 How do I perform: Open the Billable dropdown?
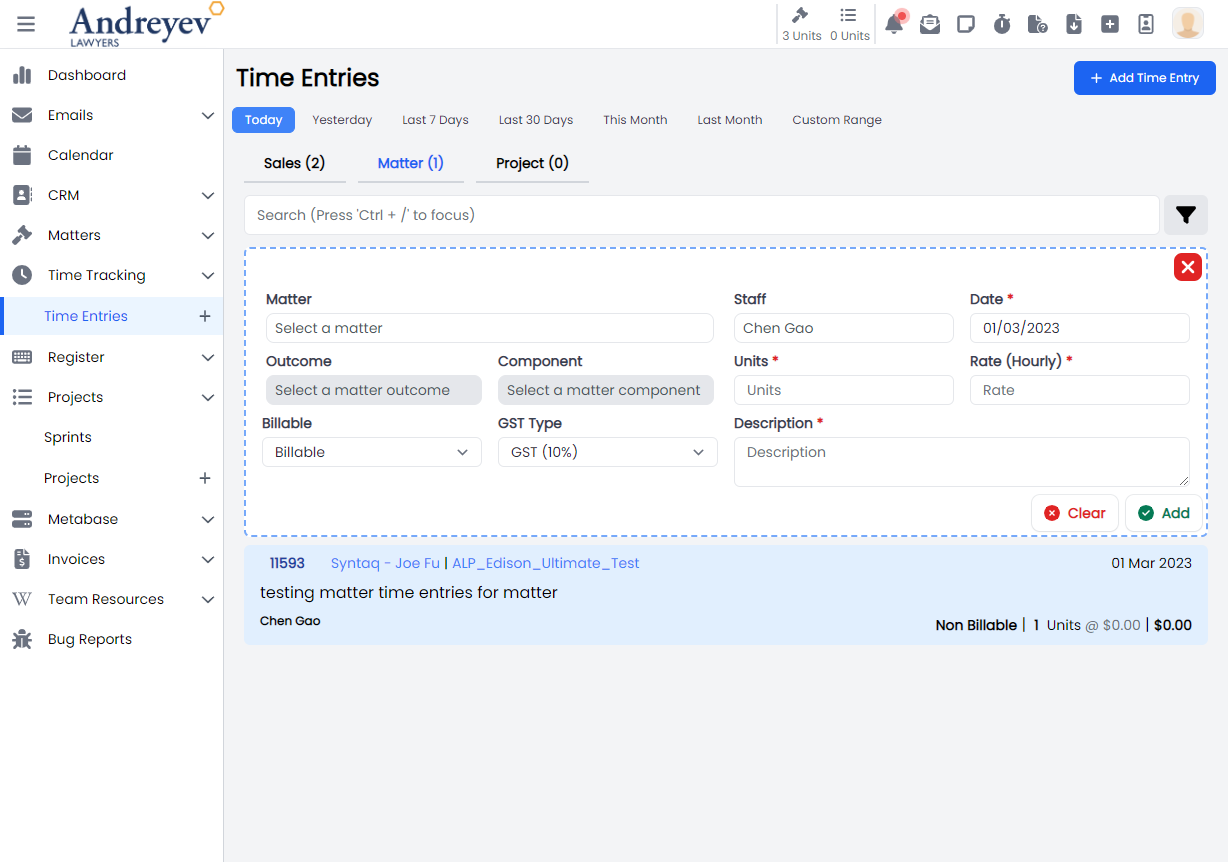tap(370, 452)
